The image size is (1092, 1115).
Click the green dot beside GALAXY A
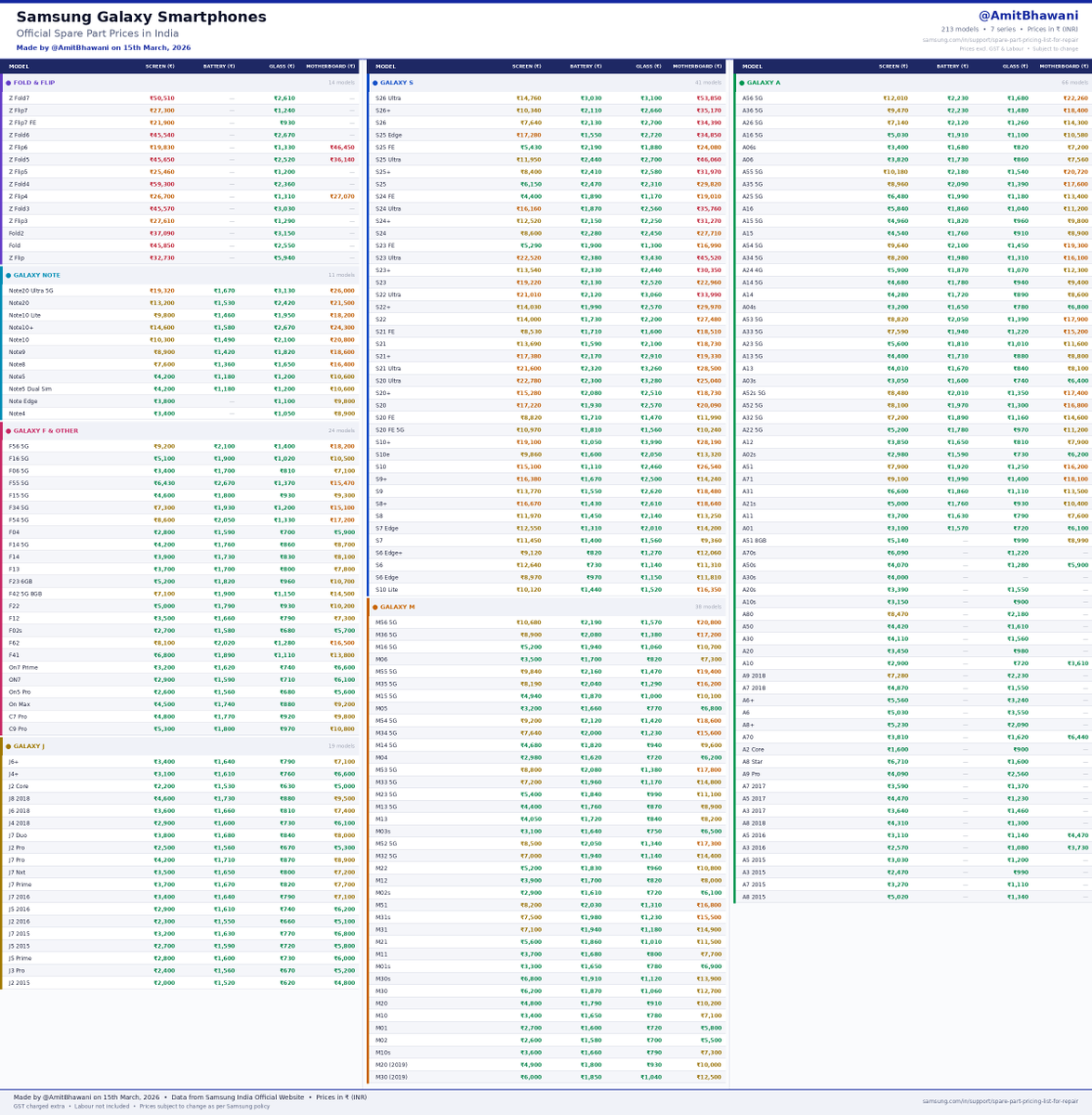[x=743, y=83]
